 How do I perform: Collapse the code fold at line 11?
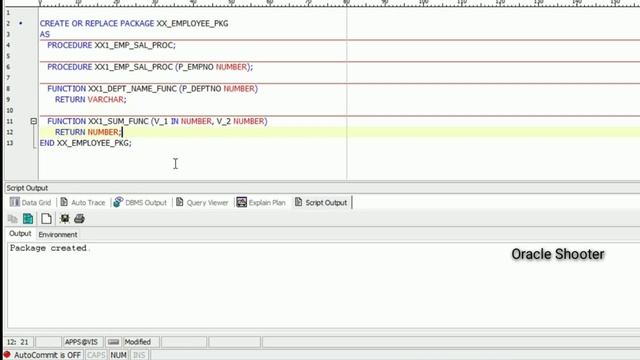pos(33,121)
